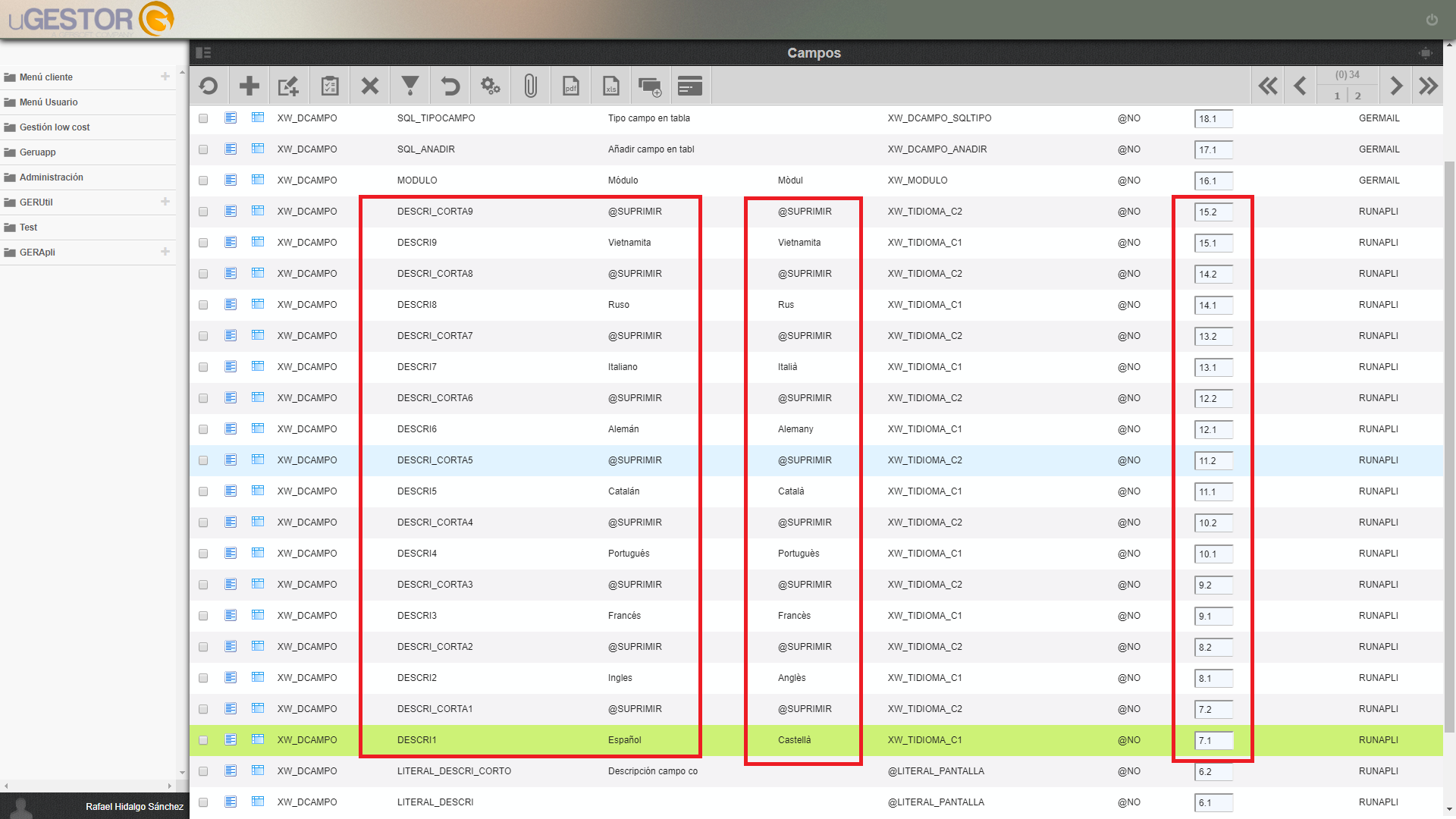Open the Administración menu item
The height and width of the screenshot is (819, 1456).
(x=44, y=177)
